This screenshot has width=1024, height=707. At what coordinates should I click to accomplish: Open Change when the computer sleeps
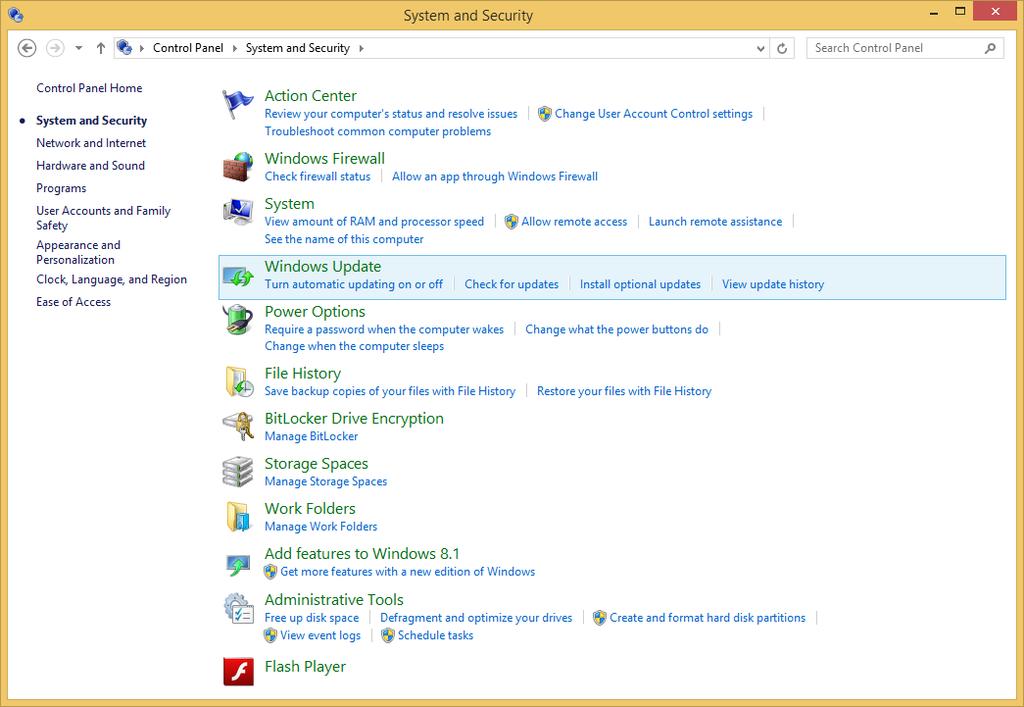pyautogui.click(x=354, y=346)
